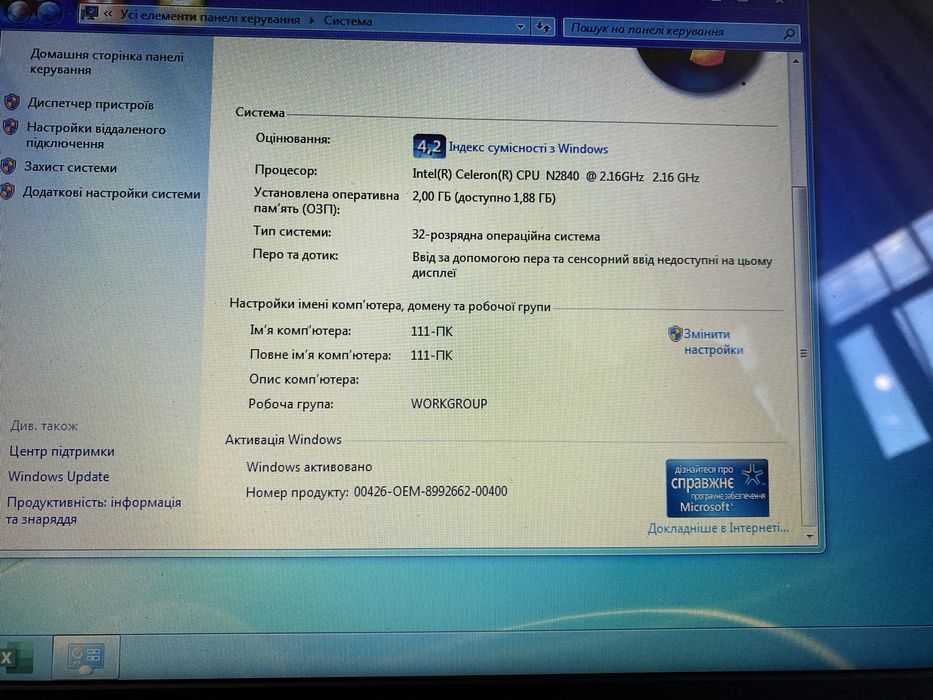933x700 pixels.
Task: Click 111-ПК next to Повне ім'я комп'ютера
Action: tap(431, 355)
